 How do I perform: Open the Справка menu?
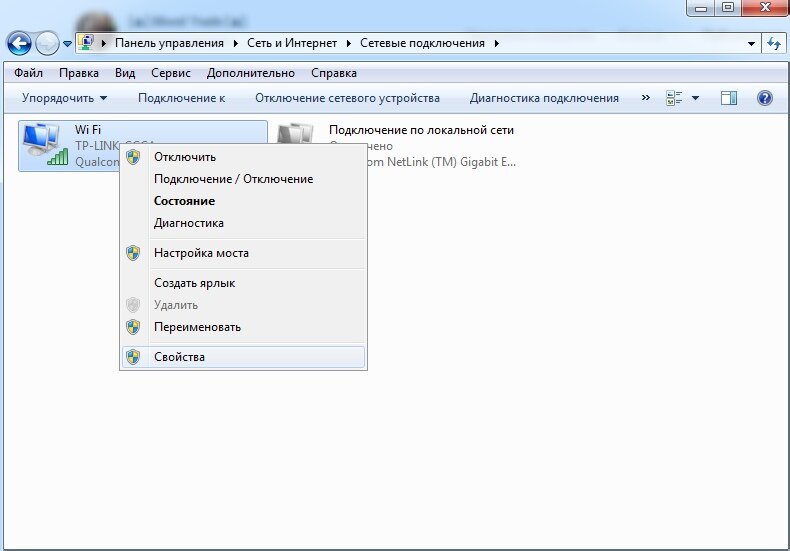click(334, 73)
